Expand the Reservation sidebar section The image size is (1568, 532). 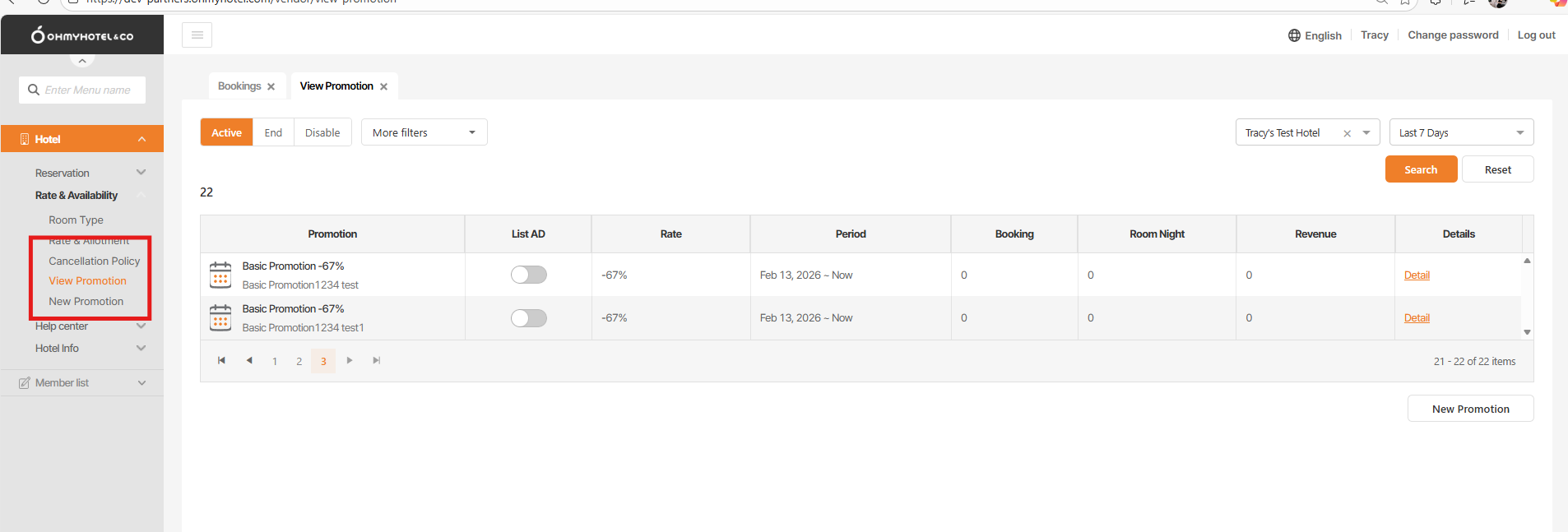141,173
